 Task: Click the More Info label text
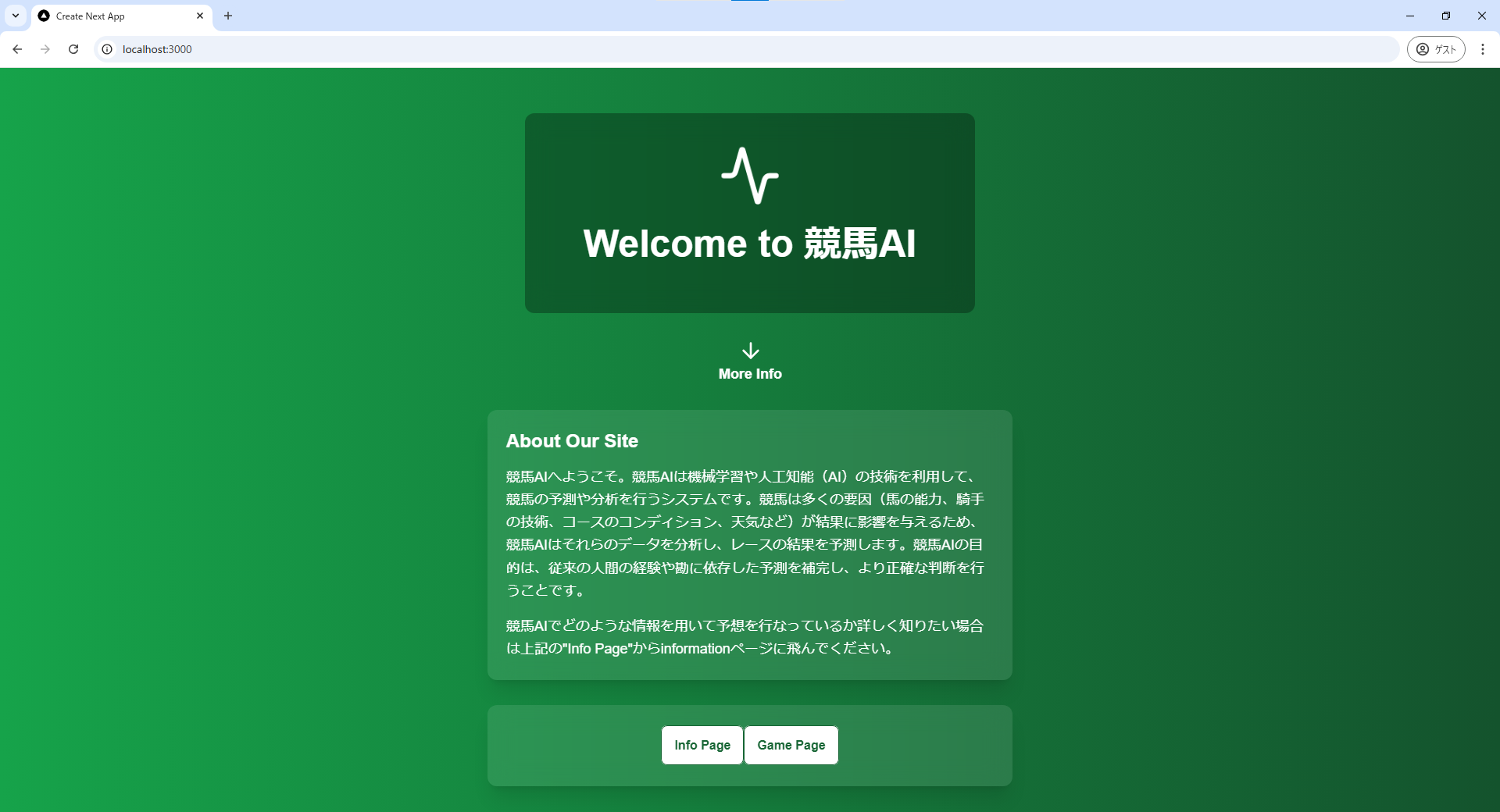point(749,374)
